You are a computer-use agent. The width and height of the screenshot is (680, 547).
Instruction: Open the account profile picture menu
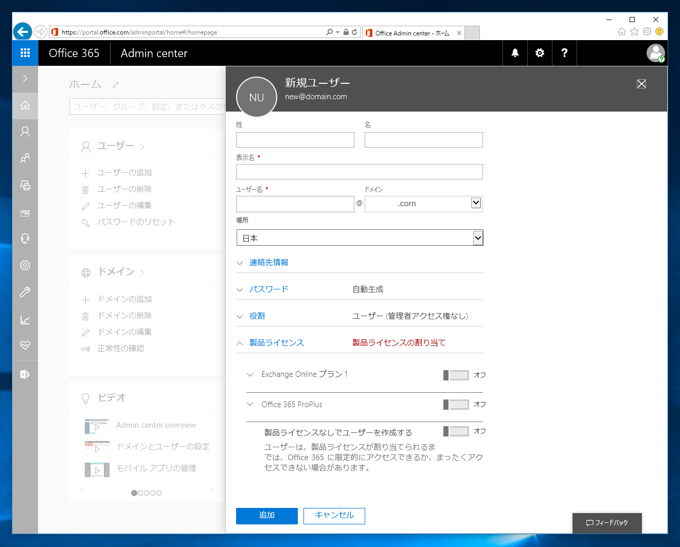tap(655, 53)
